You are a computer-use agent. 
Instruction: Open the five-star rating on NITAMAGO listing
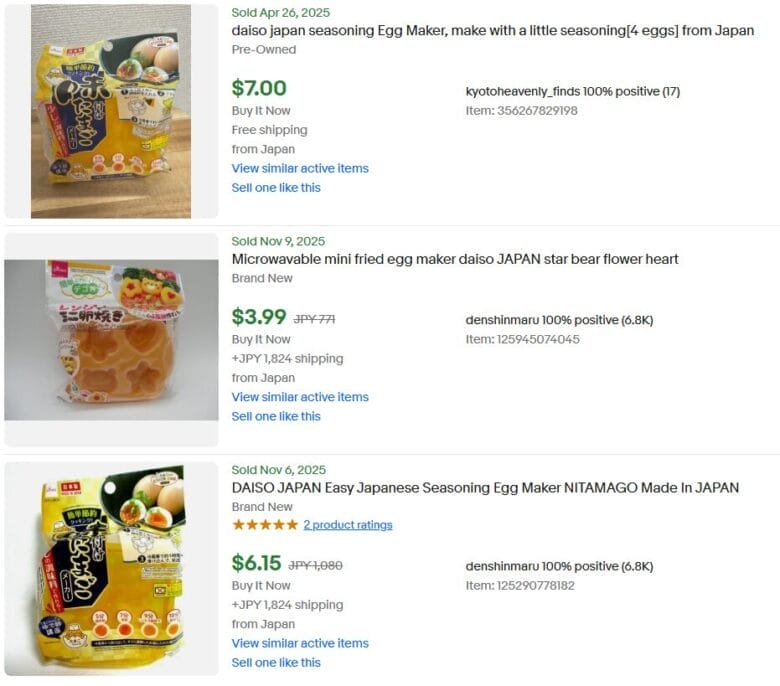(x=265, y=525)
